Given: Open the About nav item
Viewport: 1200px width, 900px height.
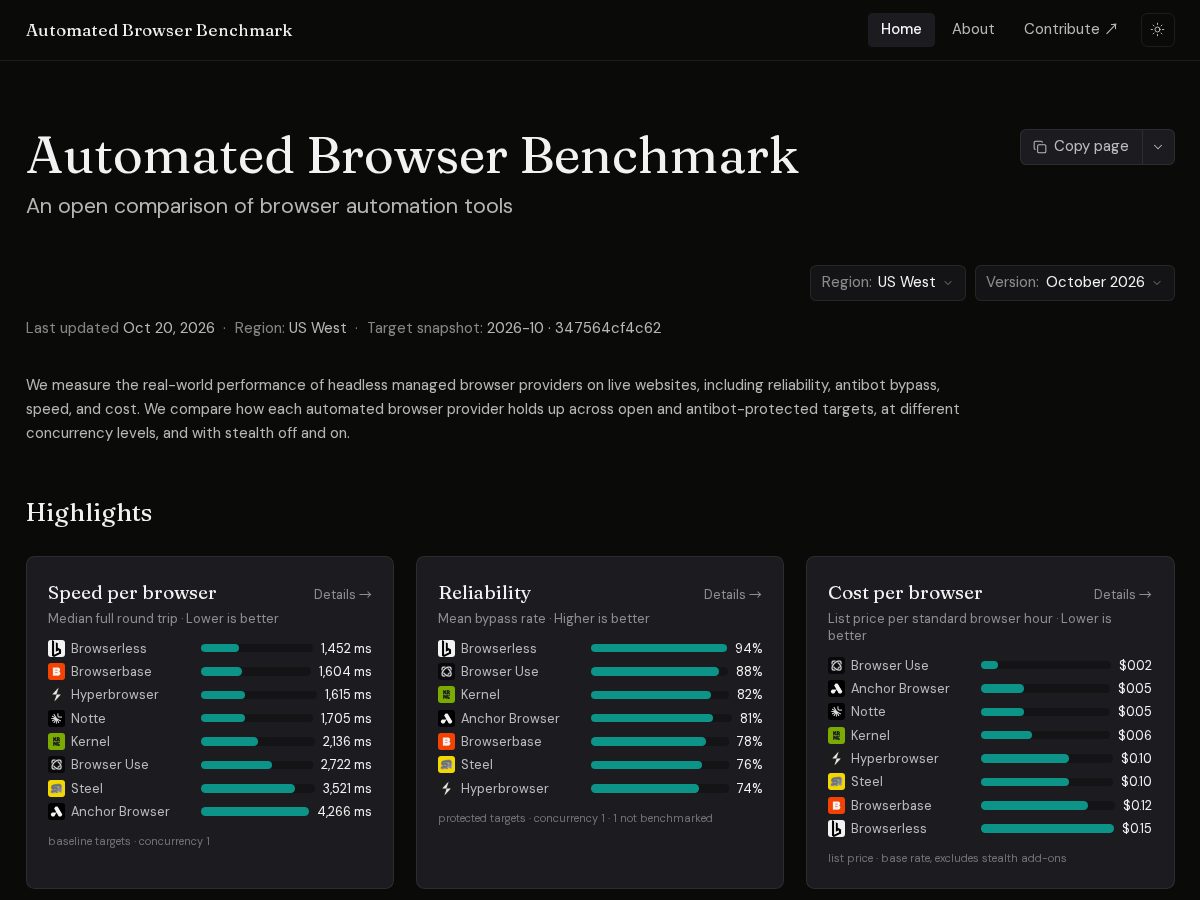Looking at the screenshot, I should pos(973,30).
